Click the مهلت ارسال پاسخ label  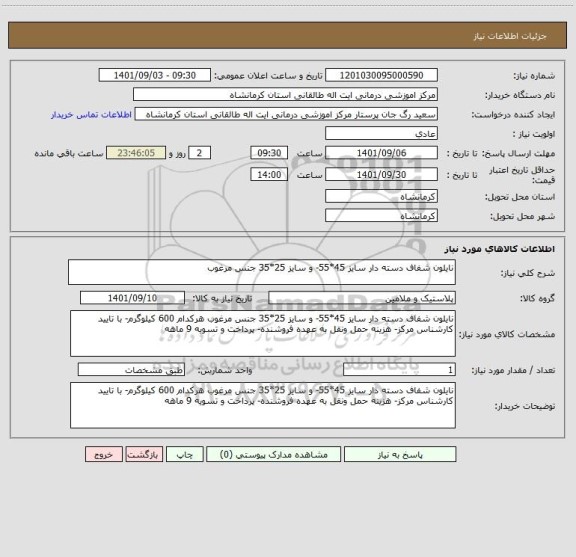coord(518,153)
